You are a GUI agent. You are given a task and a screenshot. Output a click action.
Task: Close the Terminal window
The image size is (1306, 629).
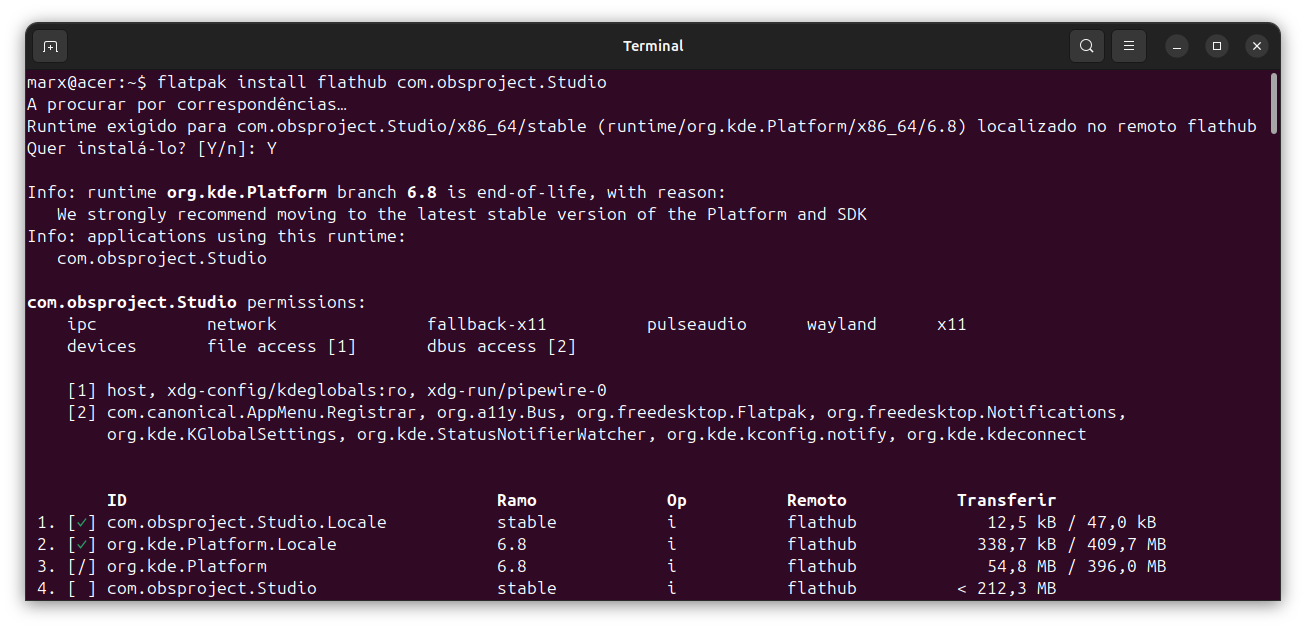[x=1257, y=46]
